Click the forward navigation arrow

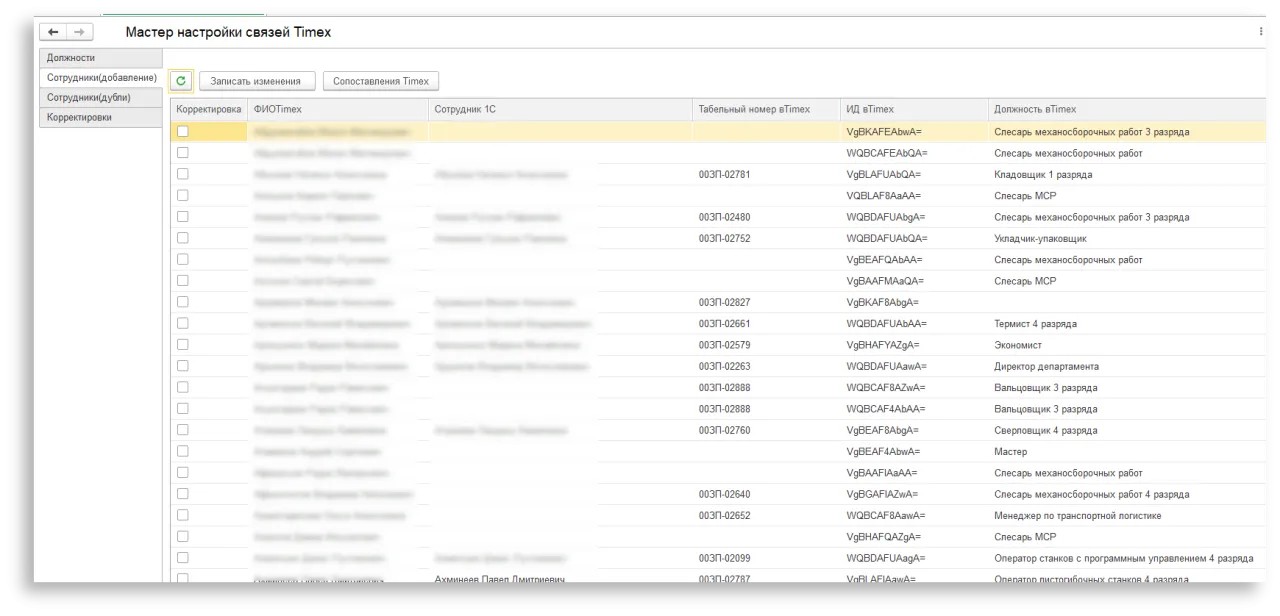(x=80, y=32)
